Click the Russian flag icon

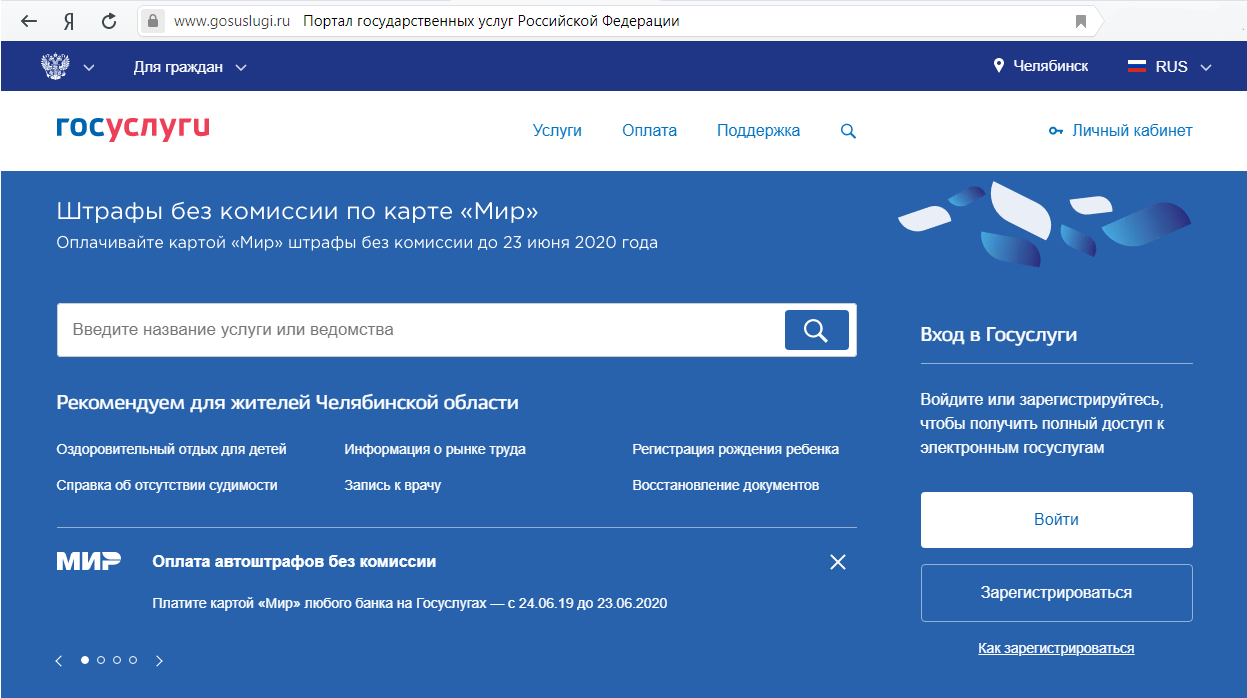pos(1136,66)
